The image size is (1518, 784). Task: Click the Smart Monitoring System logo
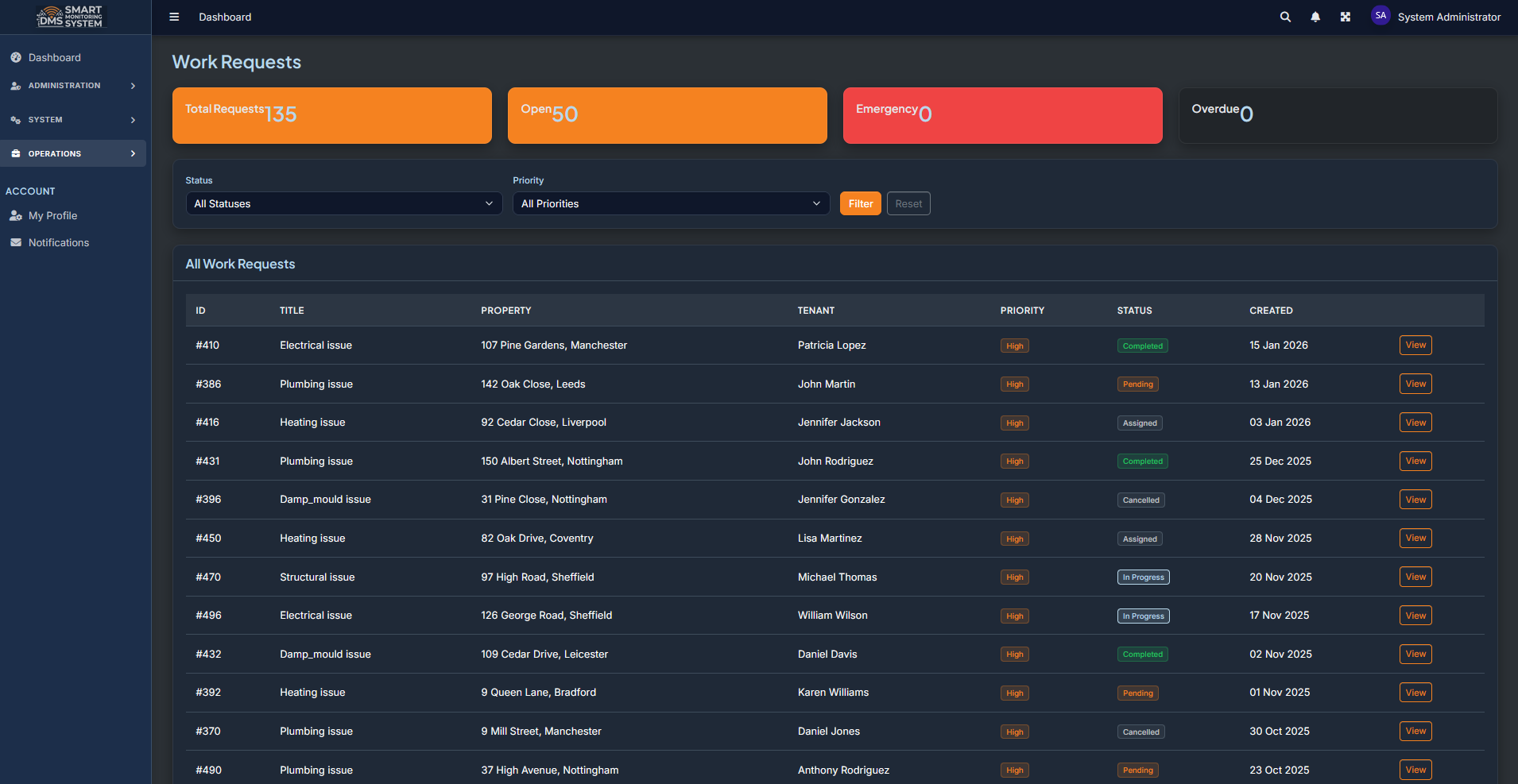coord(70,16)
